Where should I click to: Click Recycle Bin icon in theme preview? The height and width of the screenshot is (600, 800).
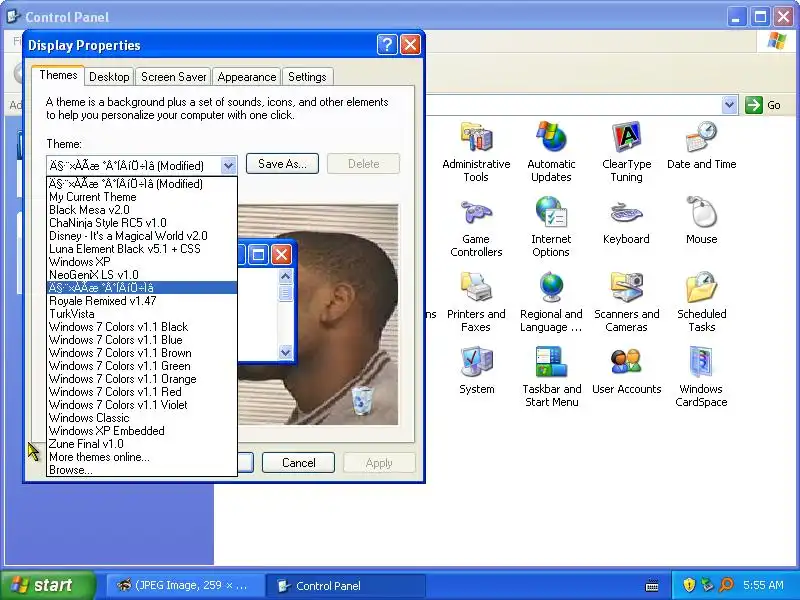point(363,400)
